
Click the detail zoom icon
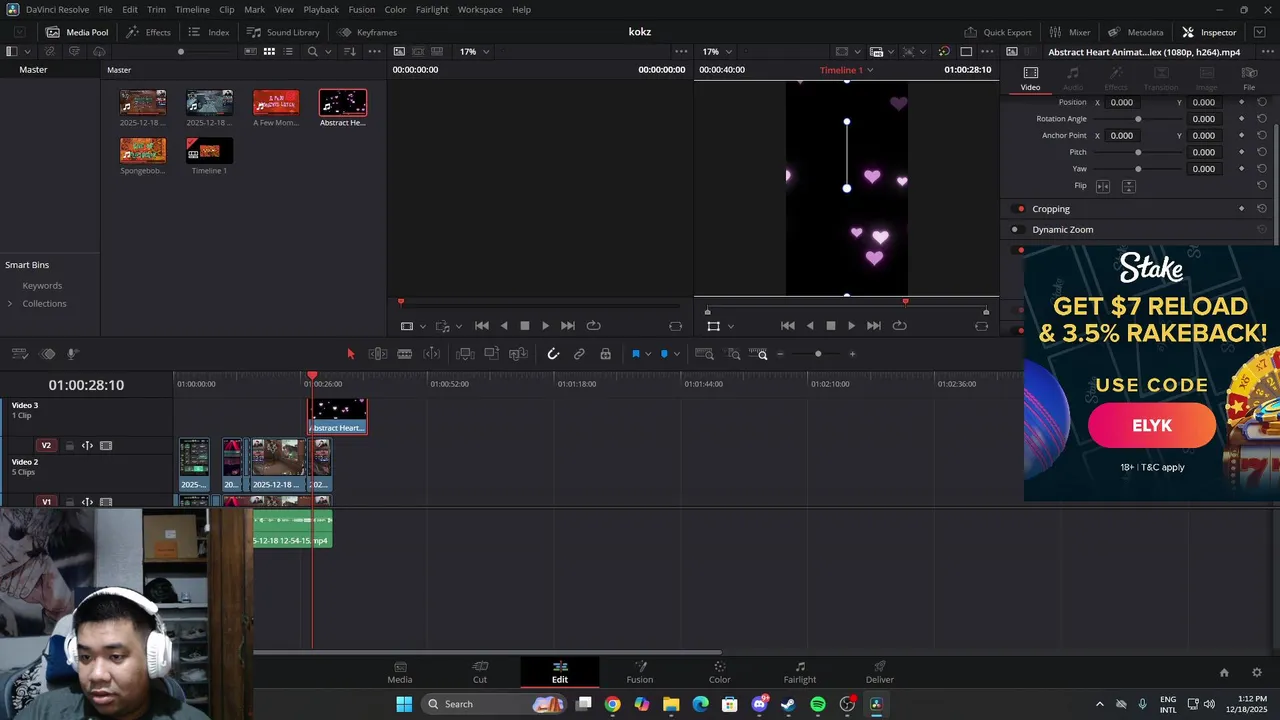[733, 354]
